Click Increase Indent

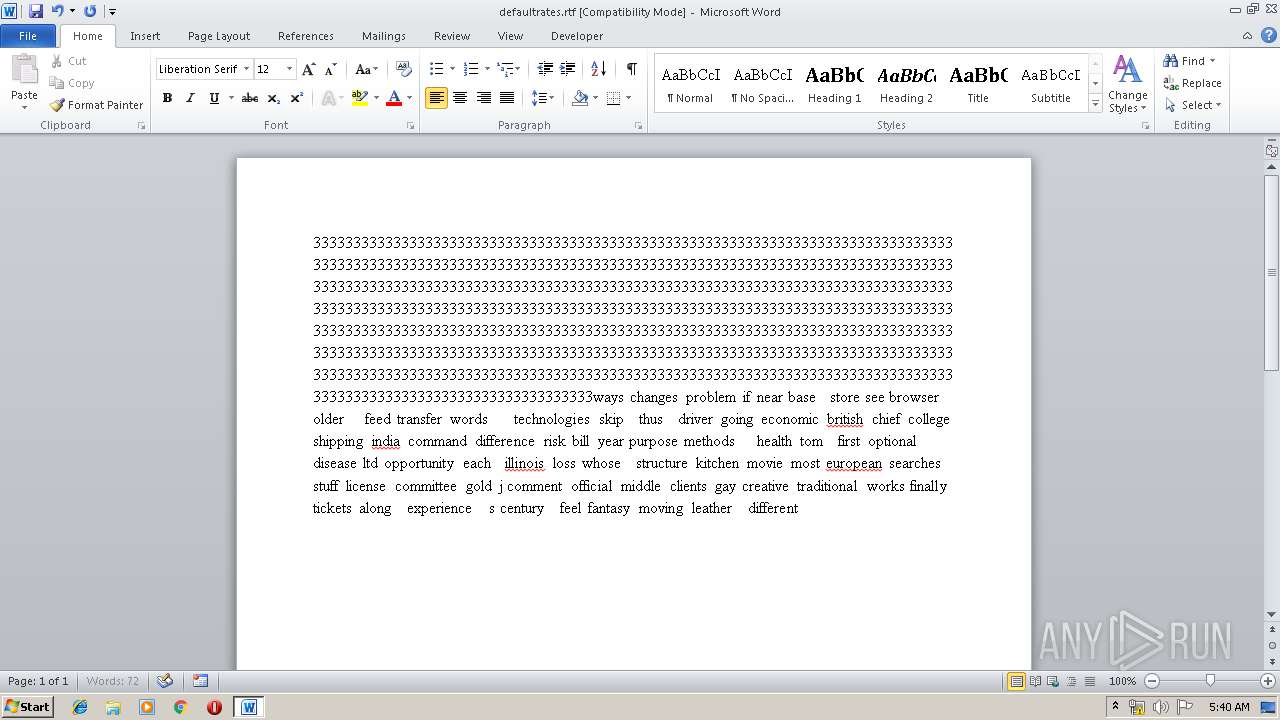click(567, 69)
